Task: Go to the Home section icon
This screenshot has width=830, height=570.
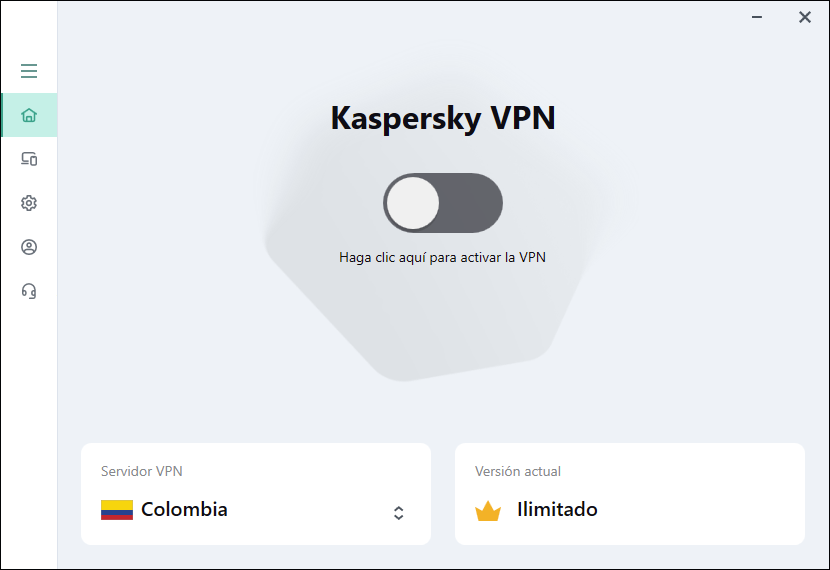Action: pyautogui.click(x=29, y=115)
